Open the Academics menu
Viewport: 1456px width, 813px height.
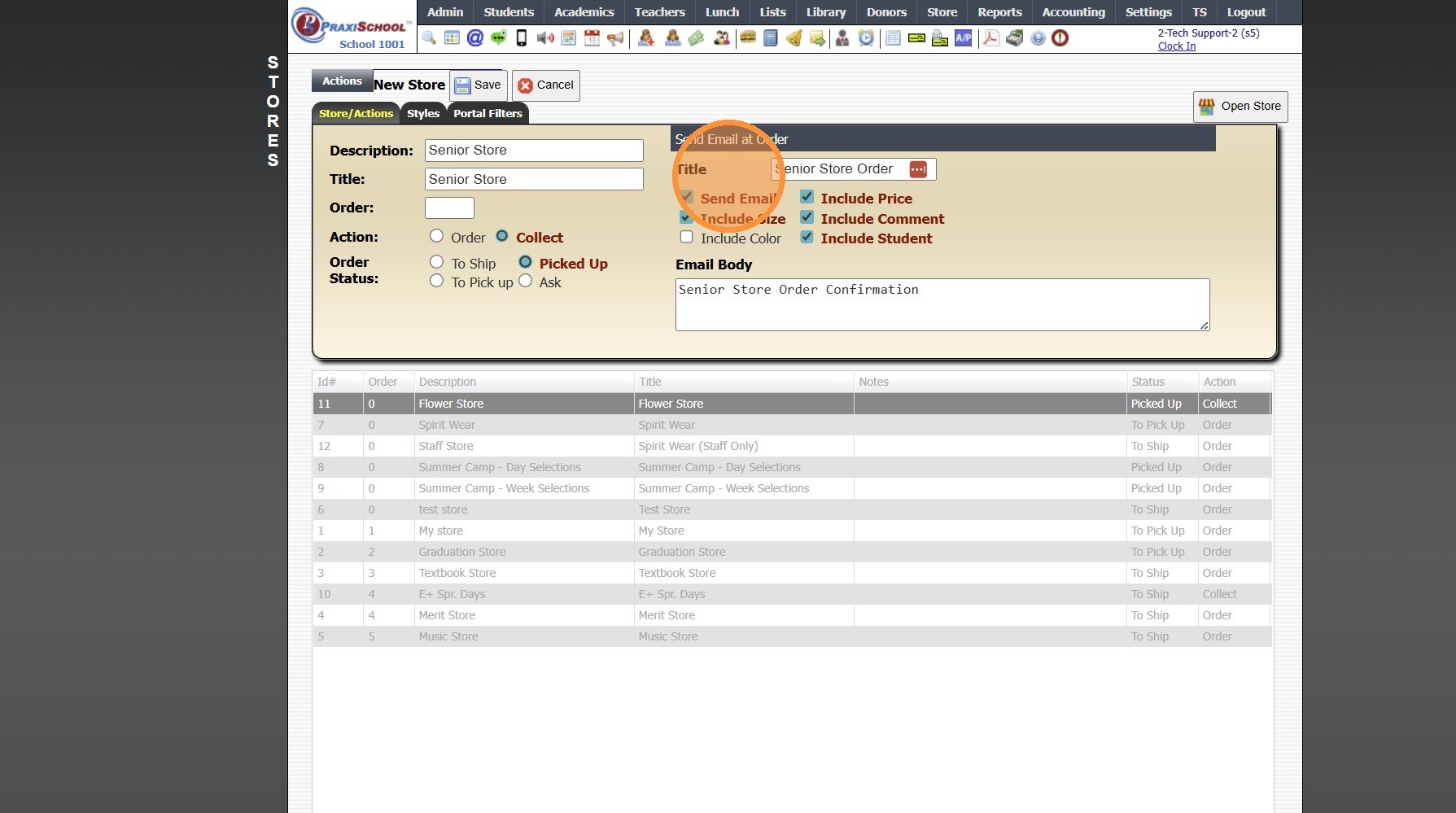coord(584,12)
